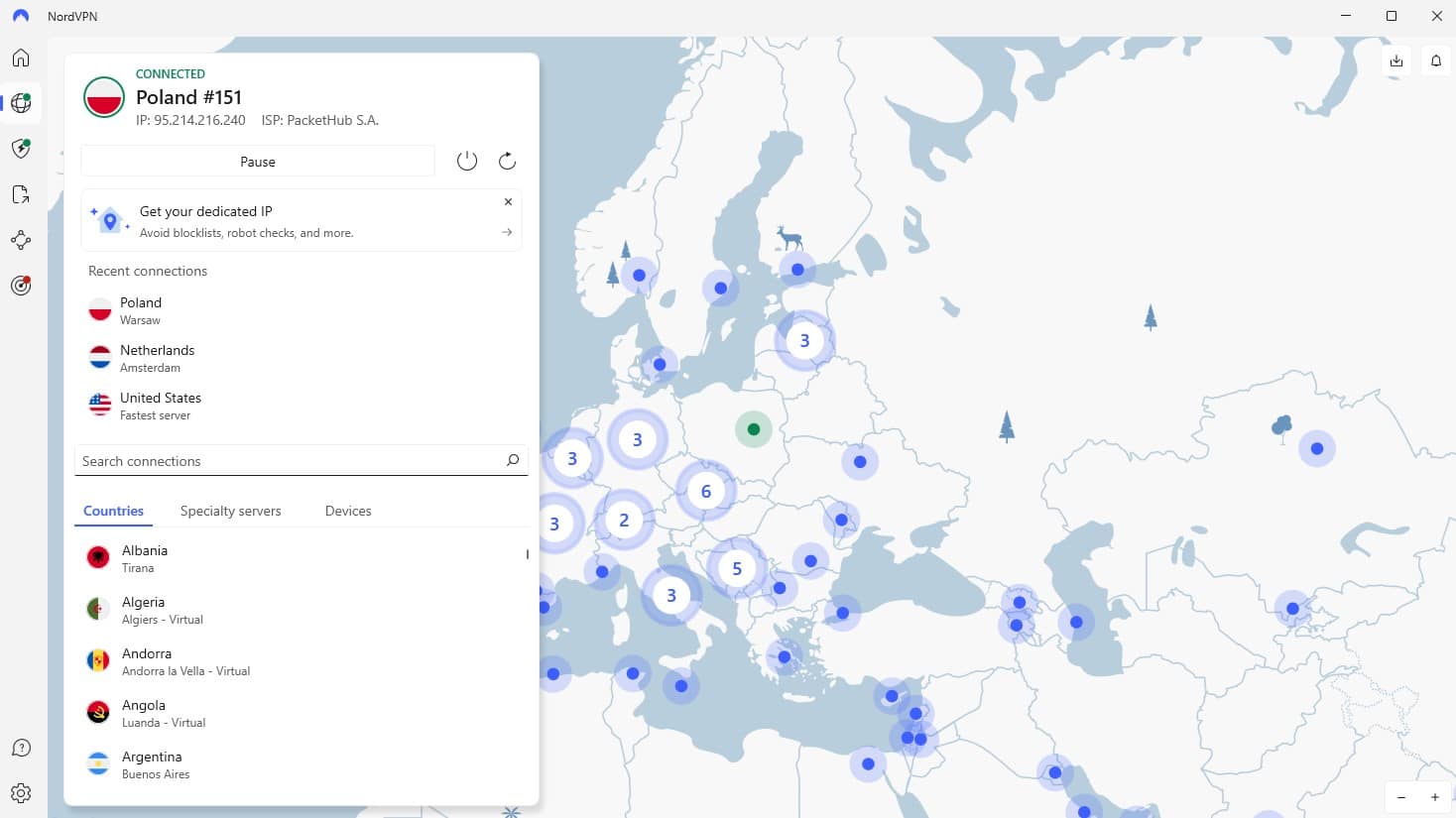1456x818 pixels.
Task: Zoom out the map with minus
Action: pyautogui.click(x=1401, y=797)
